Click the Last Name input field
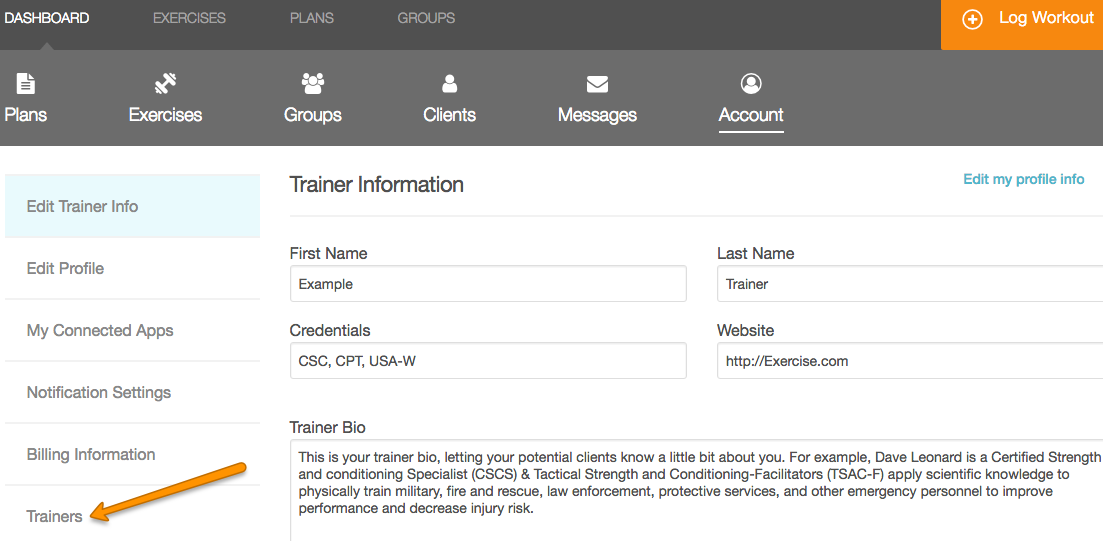Screen dimensions: 1103x541 pos(910,284)
